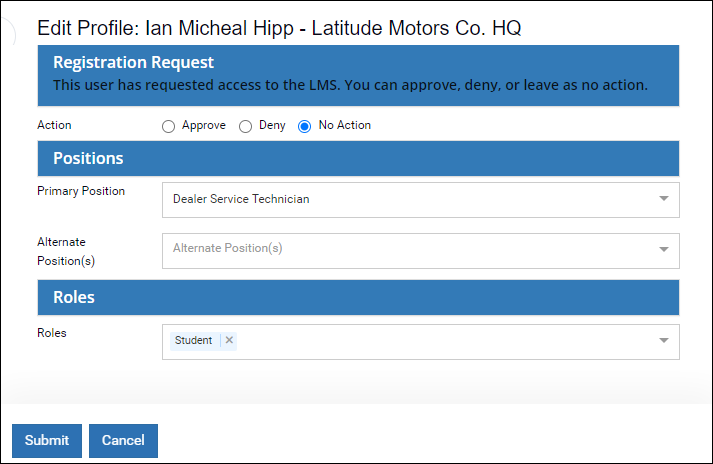The image size is (713, 464).
Task: Click the Positions section header
Action: [x=88, y=158]
